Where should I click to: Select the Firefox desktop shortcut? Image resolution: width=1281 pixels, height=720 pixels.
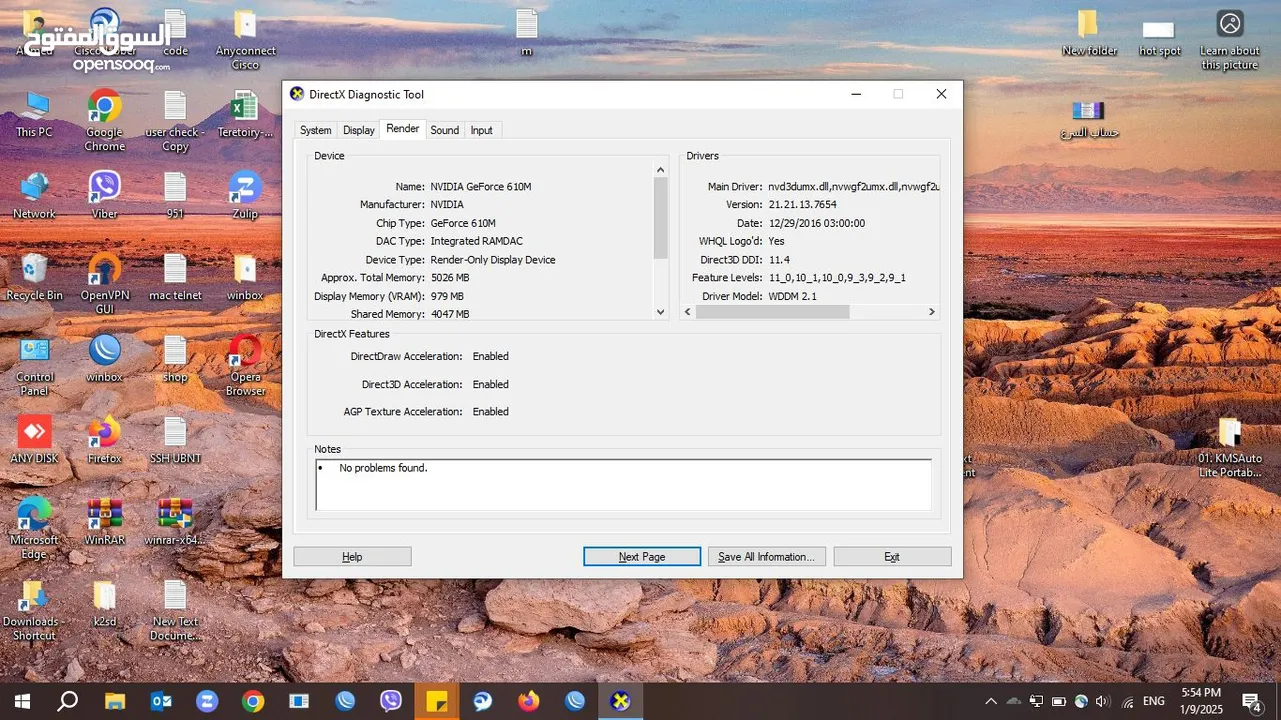tap(105, 440)
